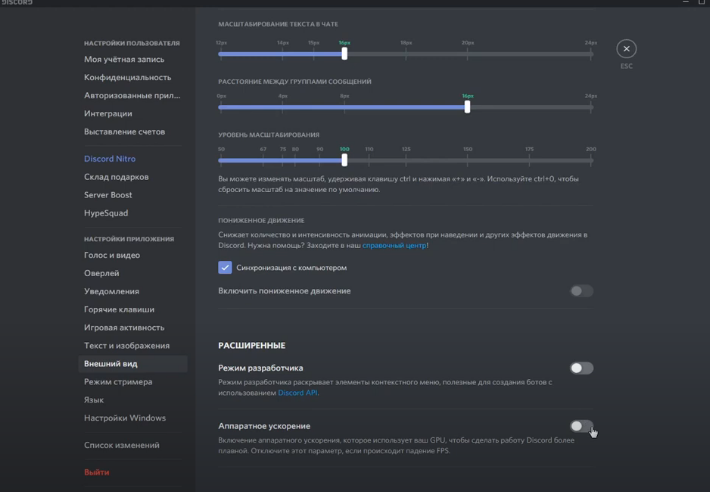Open Выставление счетов page
The width and height of the screenshot is (710, 492).
pyautogui.click(x=124, y=132)
